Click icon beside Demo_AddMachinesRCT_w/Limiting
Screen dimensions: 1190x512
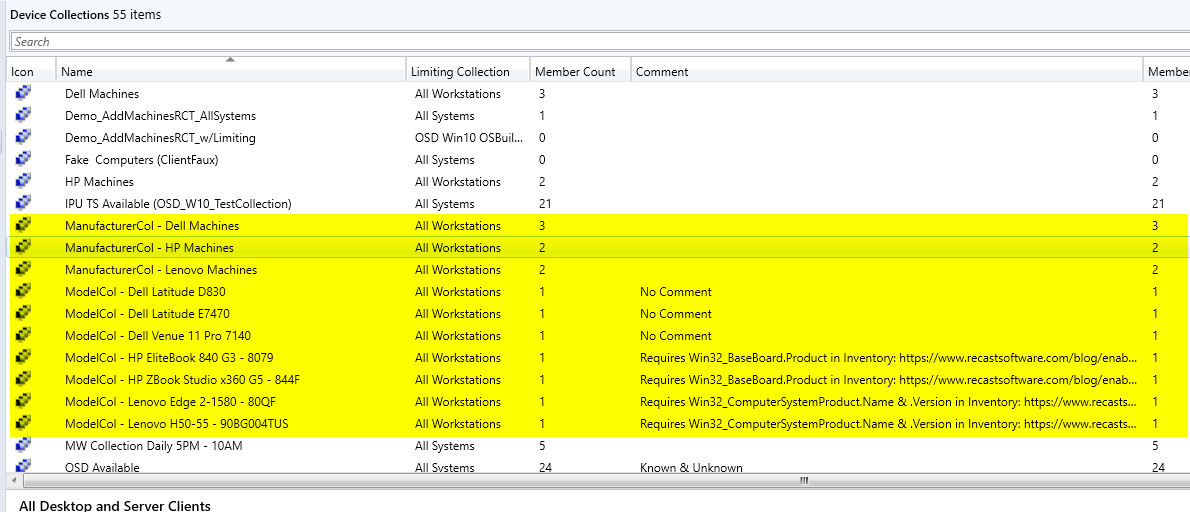point(23,137)
